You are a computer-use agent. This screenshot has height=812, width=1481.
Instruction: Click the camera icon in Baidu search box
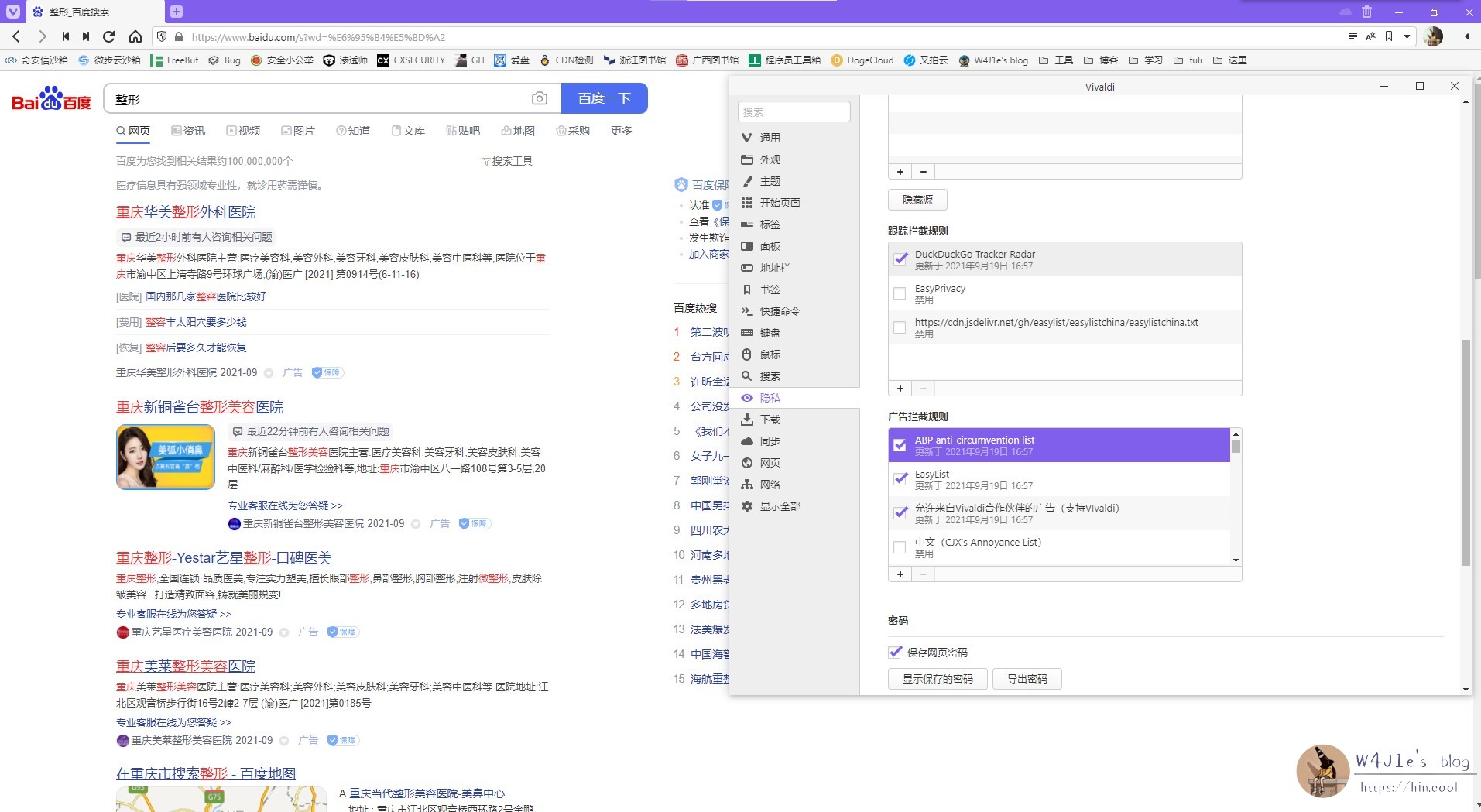(540, 98)
